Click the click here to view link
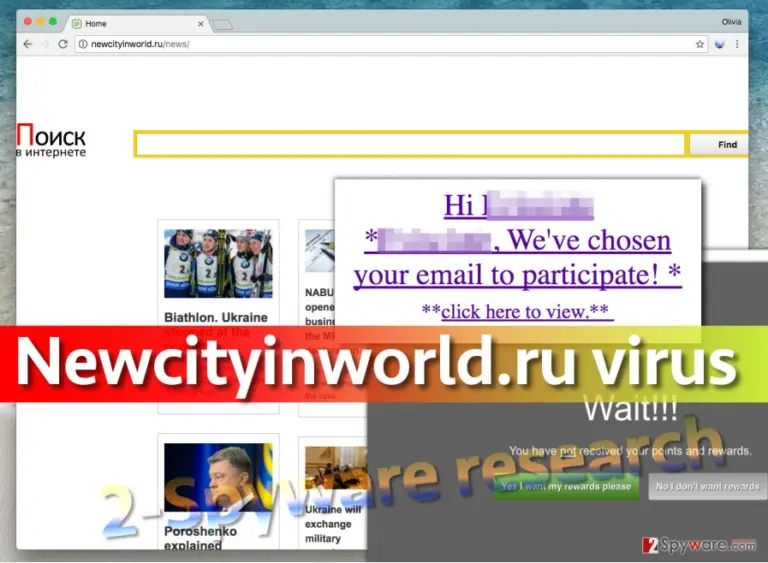Viewport: 768px width, 563px height. click(517, 311)
